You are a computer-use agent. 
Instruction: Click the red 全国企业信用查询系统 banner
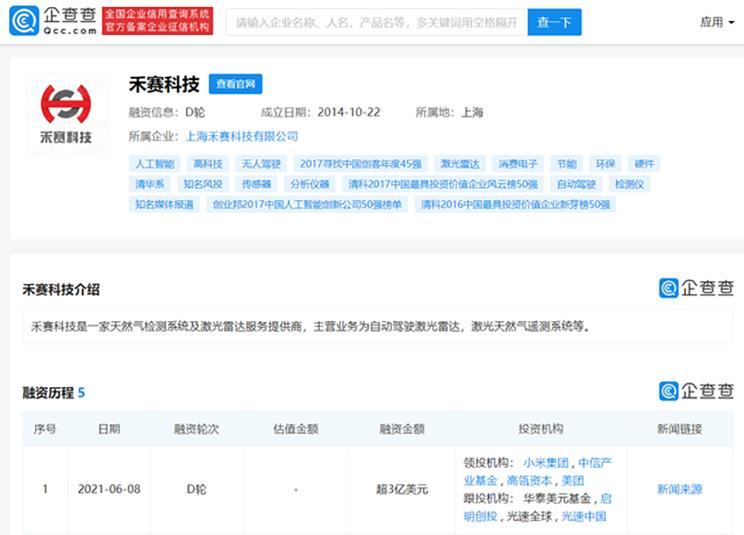pyautogui.click(x=158, y=21)
